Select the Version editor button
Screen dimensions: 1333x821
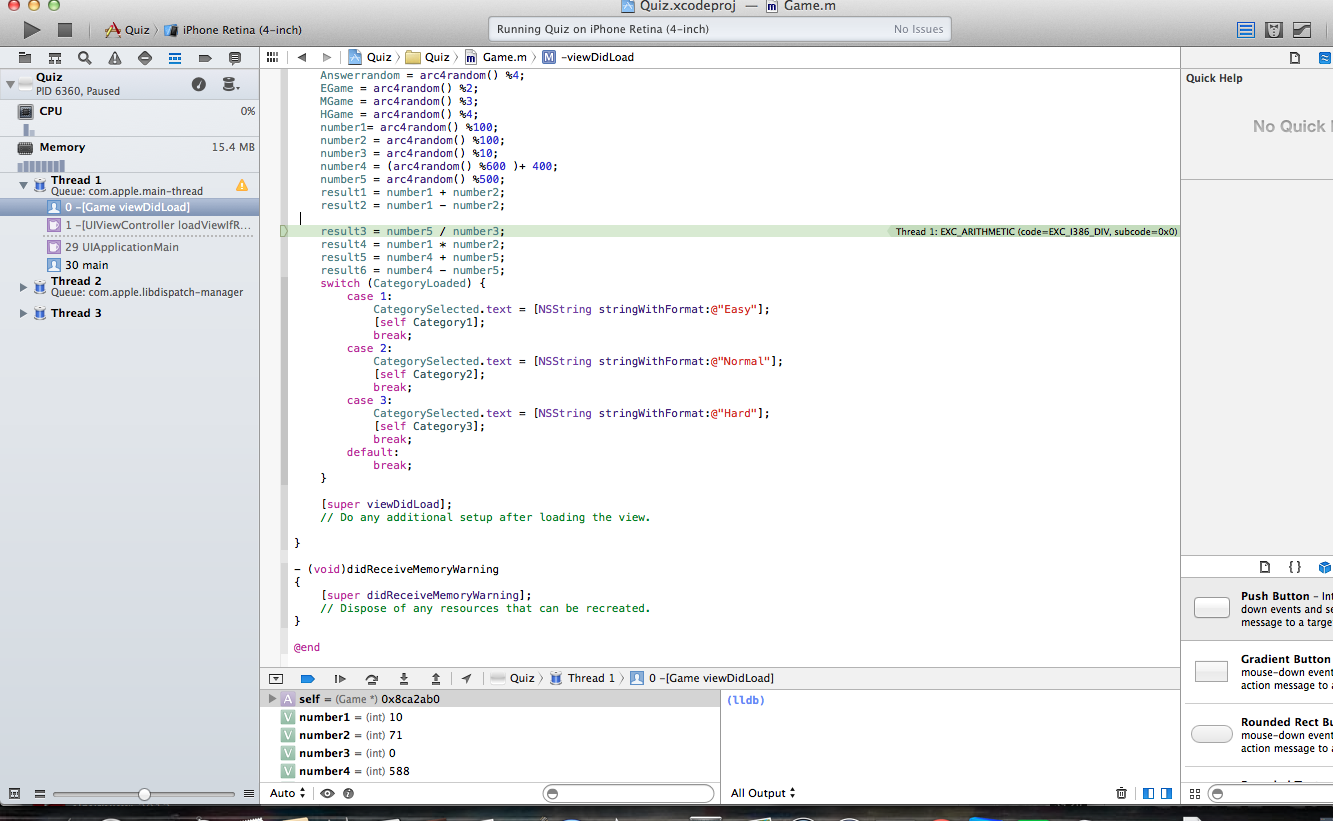pyautogui.click(x=1302, y=30)
